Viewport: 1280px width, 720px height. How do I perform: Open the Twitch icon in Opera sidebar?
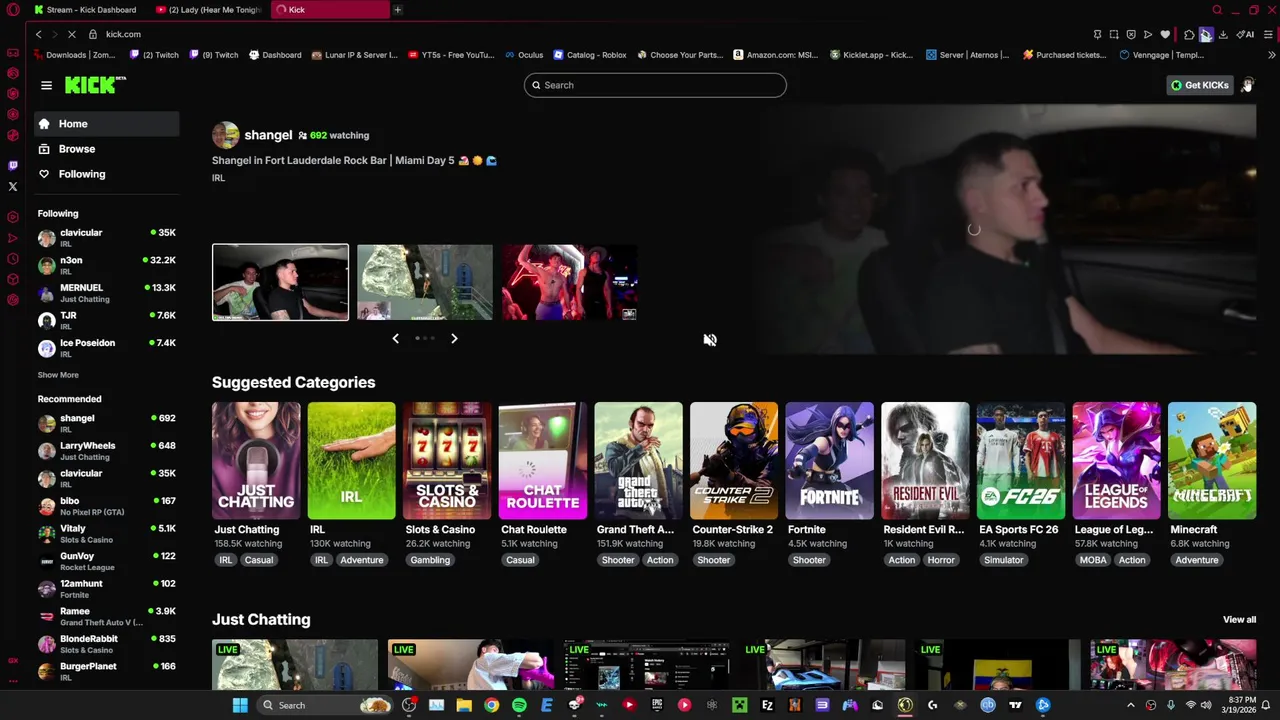click(x=13, y=165)
